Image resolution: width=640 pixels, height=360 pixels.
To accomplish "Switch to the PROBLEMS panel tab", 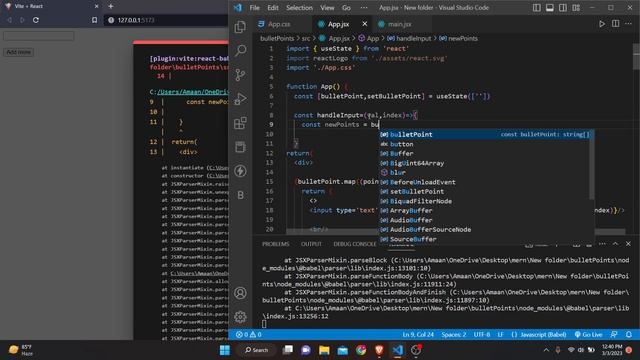I will 276,244.
